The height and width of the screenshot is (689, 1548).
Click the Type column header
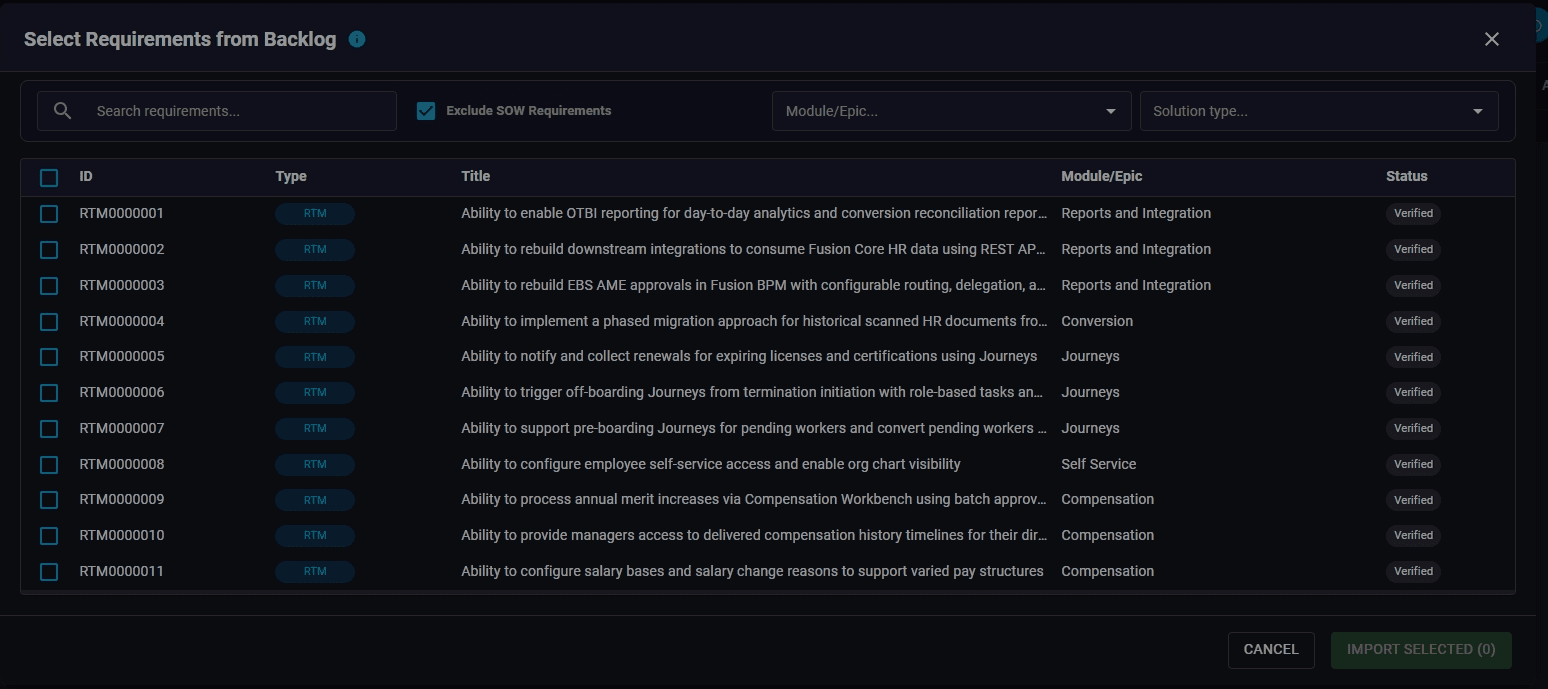click(291, 176)
